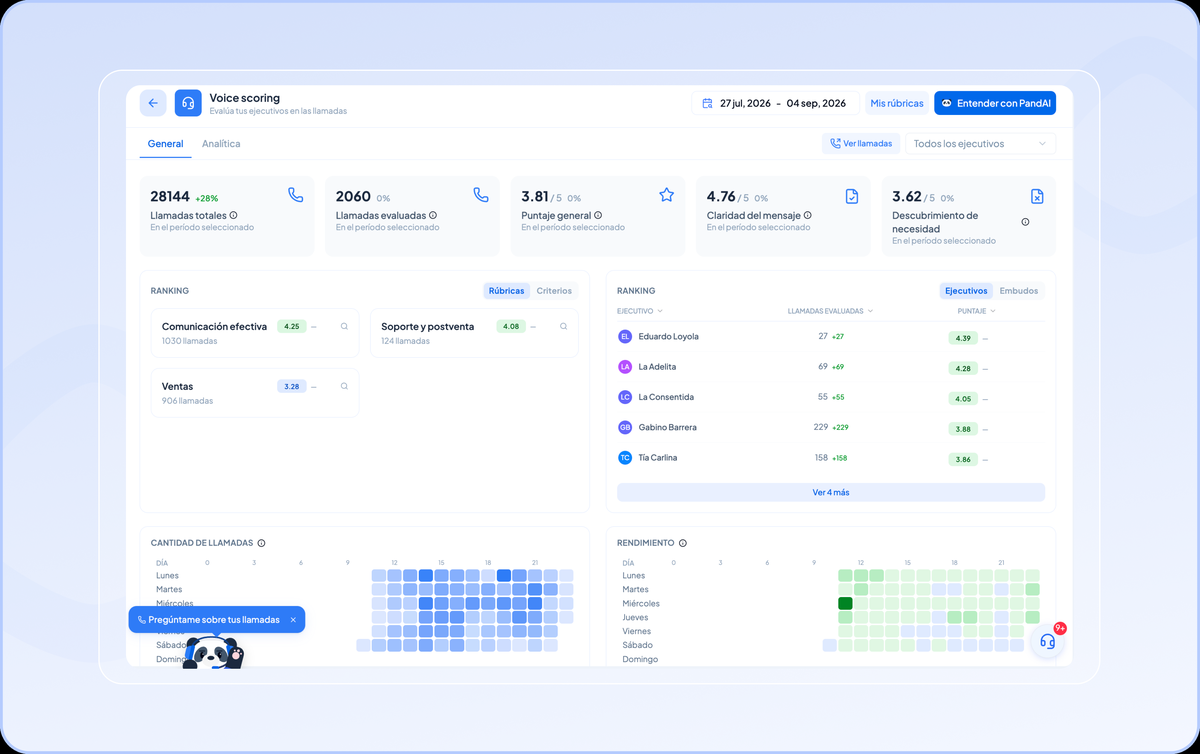Image resolution: width=1200 pixels, height=754 pixels.
Task: Click the +28% change indicator
Action: 206,198
